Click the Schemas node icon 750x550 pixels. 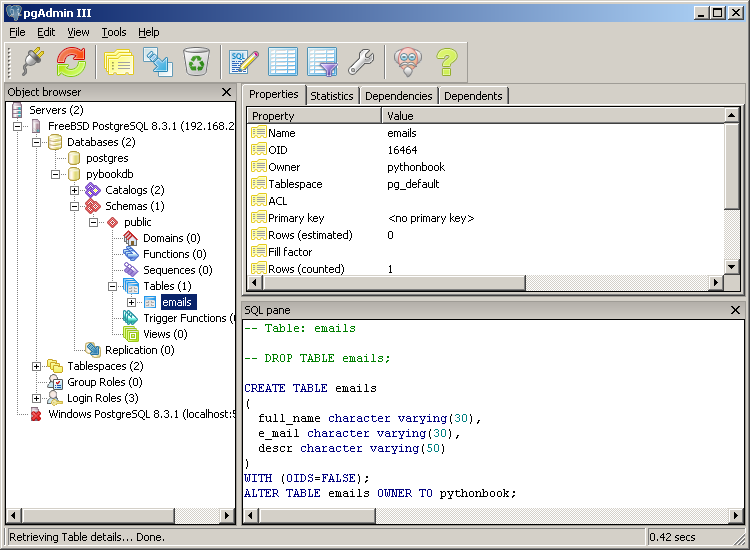coord(93,206)
